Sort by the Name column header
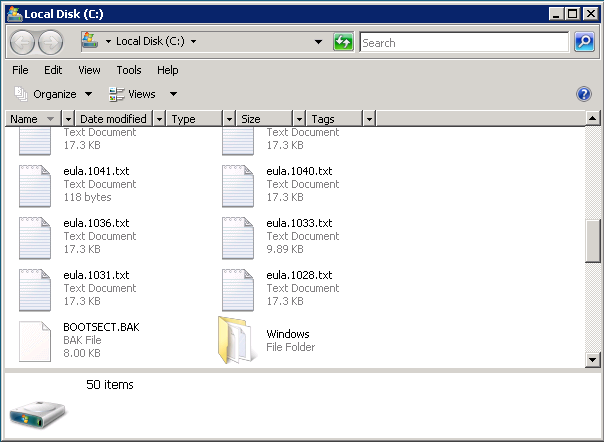 pos(33,119)
